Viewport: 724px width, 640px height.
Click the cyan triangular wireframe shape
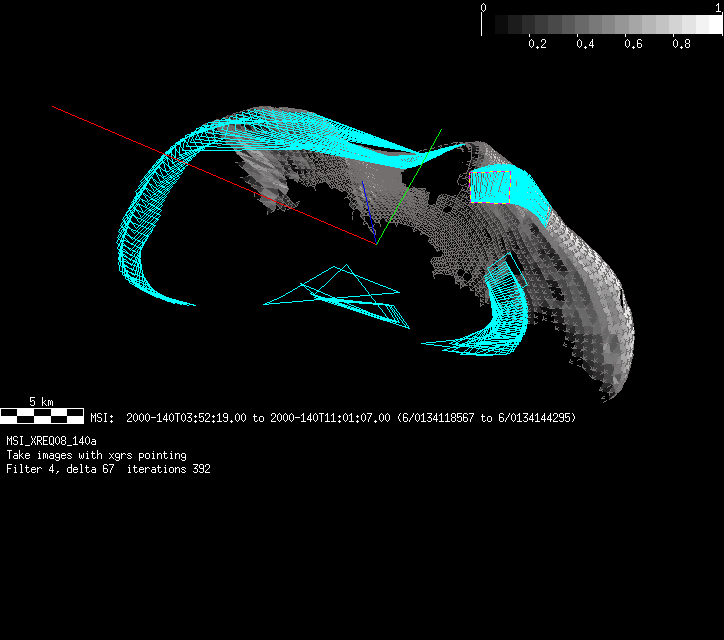pyautogui.click(x=336, y=297)
